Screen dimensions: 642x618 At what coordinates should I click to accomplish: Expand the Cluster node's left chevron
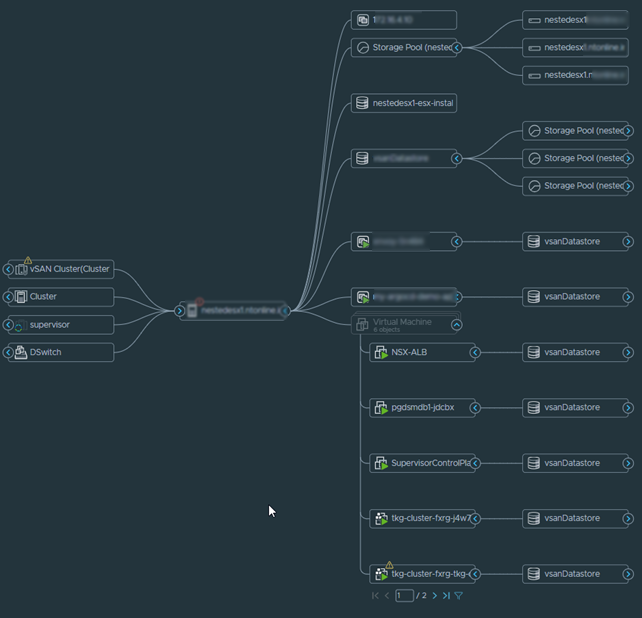[x=8, y=297]
